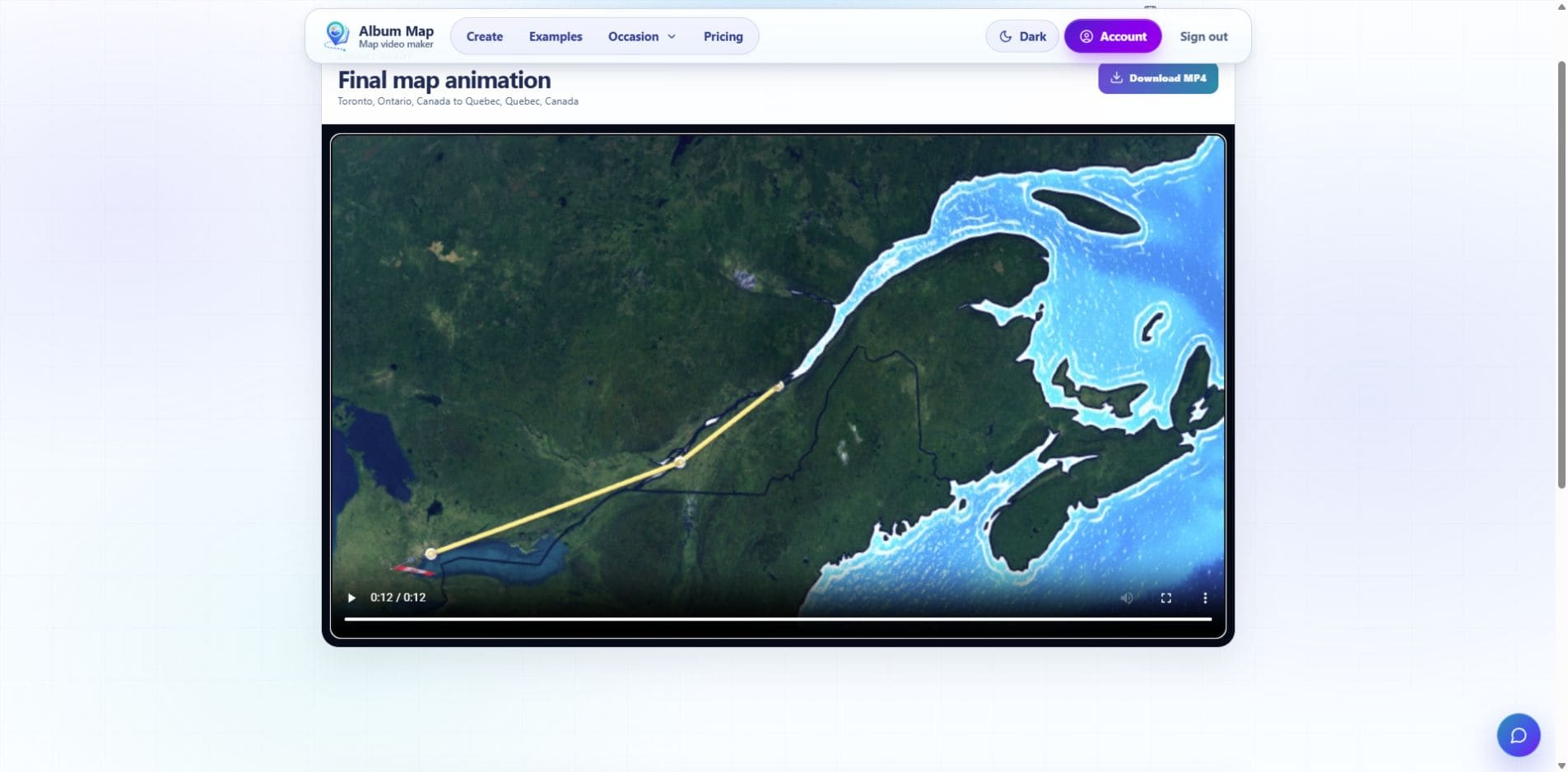Image resolution: width=1568 pixels, height=772 pixels.
Task: Click the Toronto to Quebec route subtitle
Action: (458, 101)
